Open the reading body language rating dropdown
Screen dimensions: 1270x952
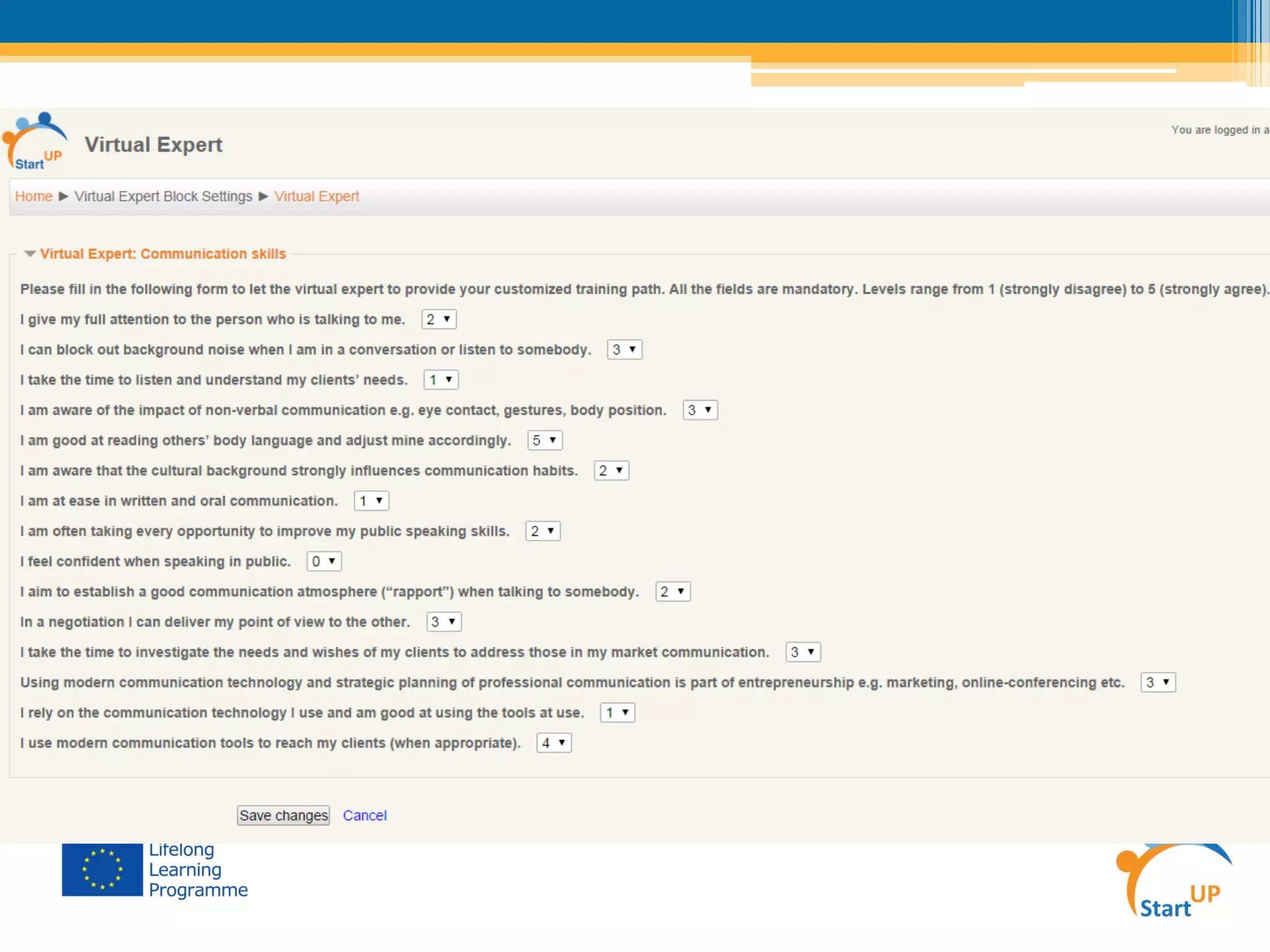point(544,441)
